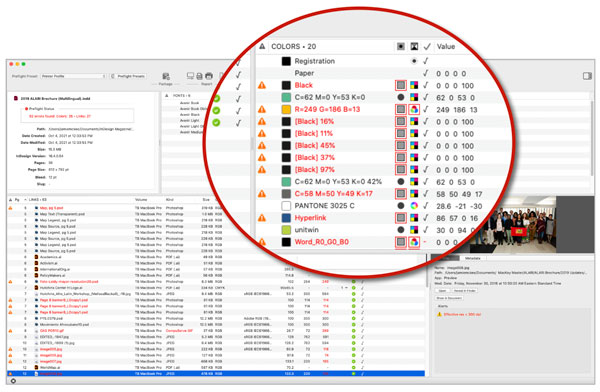Click the Value column header
Image resolution: width=600 pixels, height=392 pixels.
[x=446, y=47]
